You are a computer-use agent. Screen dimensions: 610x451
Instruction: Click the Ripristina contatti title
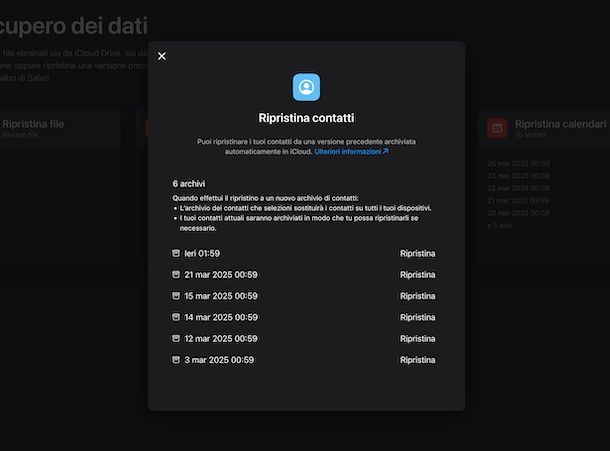click(306, 118)
